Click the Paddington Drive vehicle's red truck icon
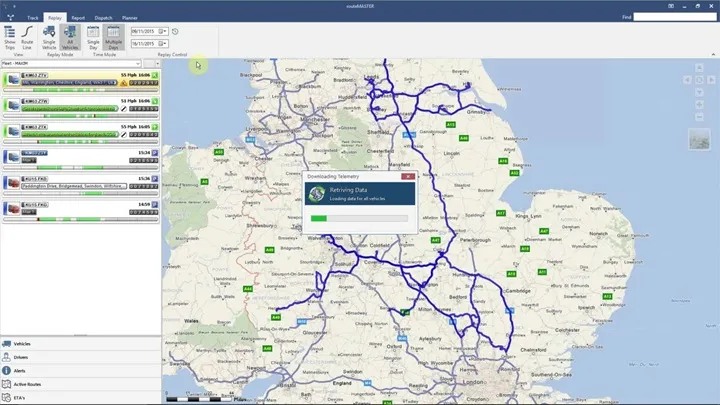This screenshot has width=720, height=405. [13, 183]
